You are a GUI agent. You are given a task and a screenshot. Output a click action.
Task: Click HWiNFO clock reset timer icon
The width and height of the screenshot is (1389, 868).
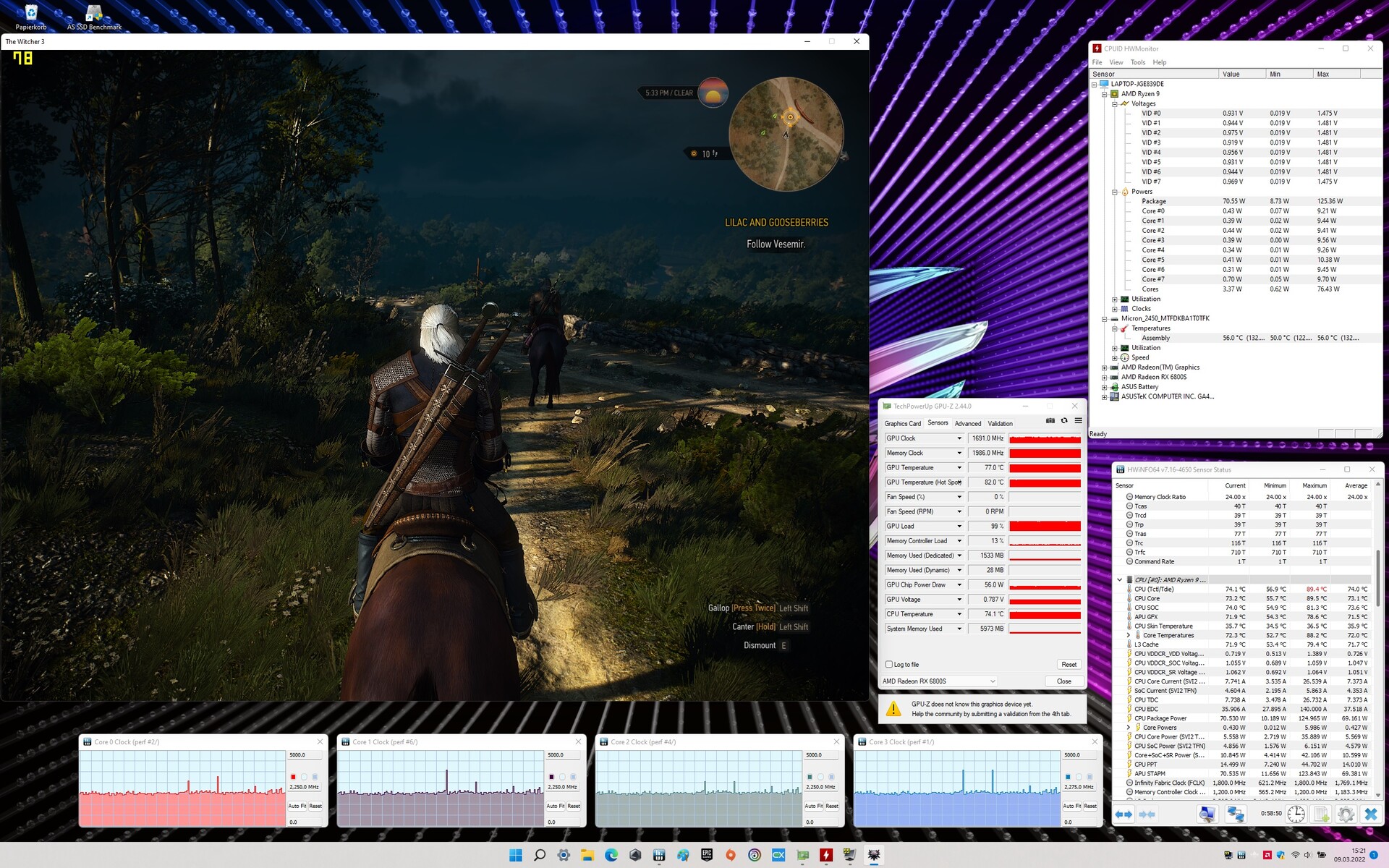coord(1296,814)
